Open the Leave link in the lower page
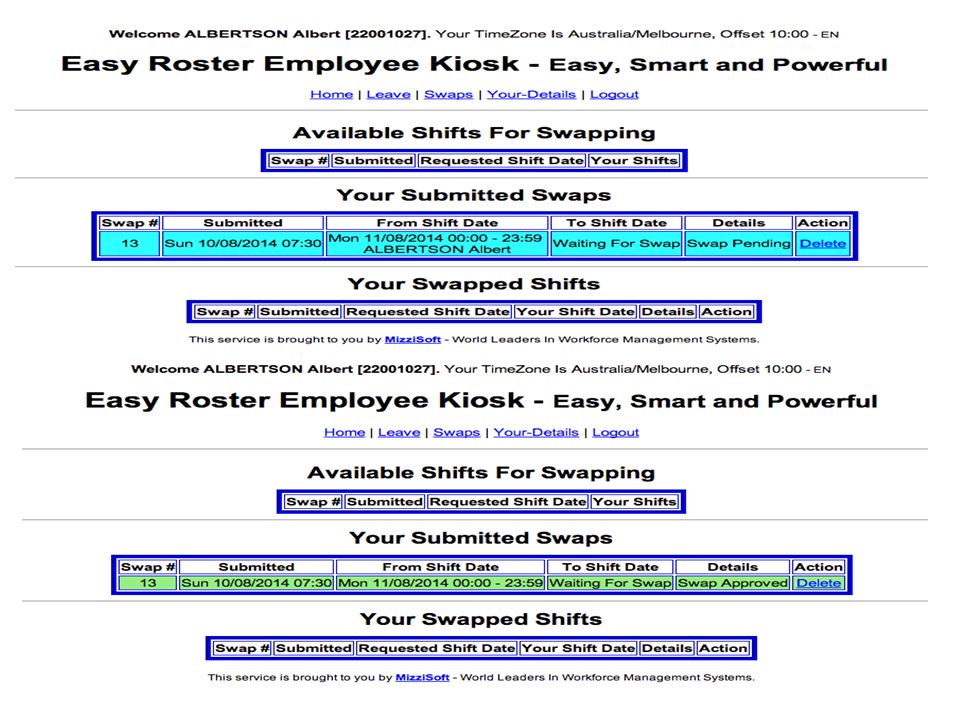 point(399,432)
